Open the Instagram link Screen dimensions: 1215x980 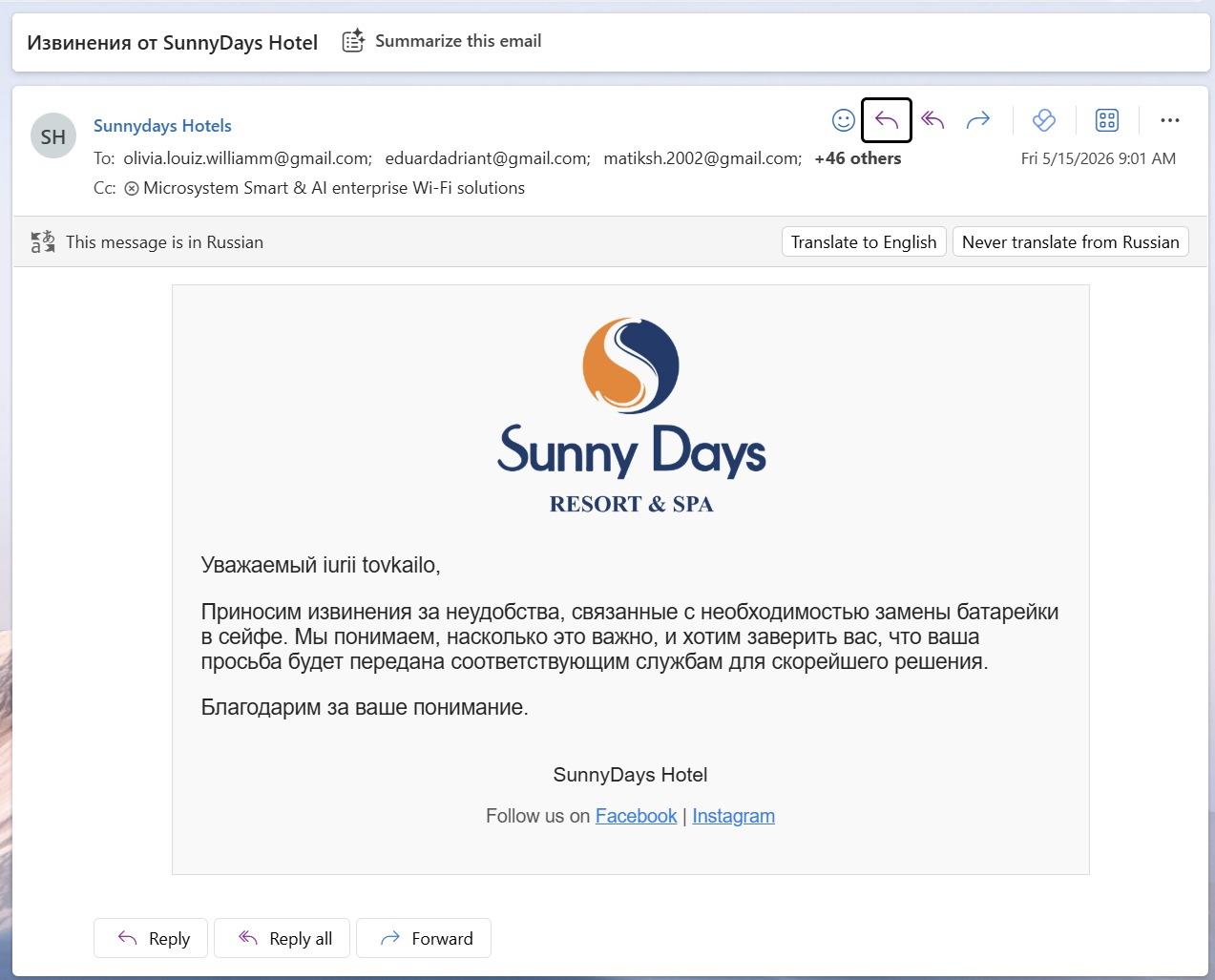tap(733, 816)
